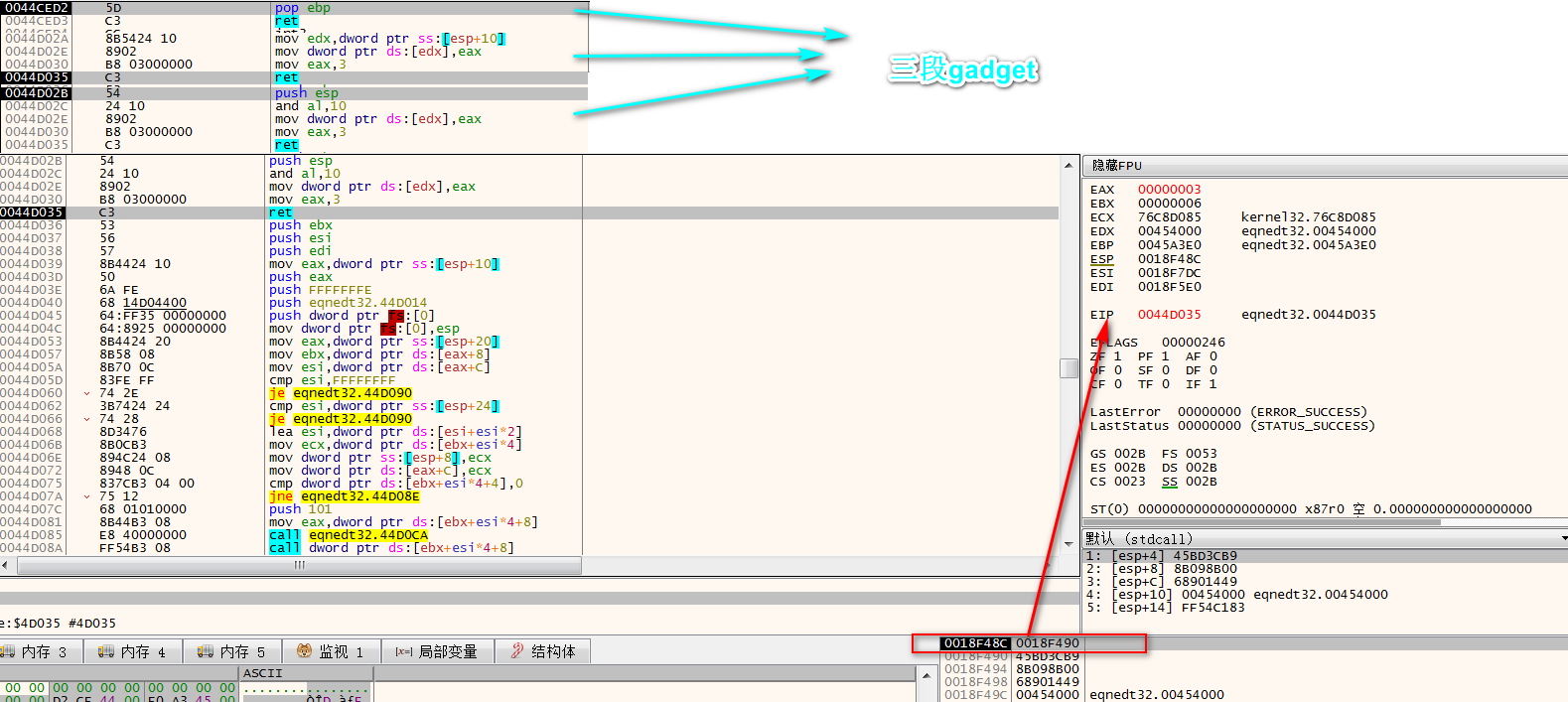Click the memory chip icon on 内存 4
The image size is (1568, 702).
[105, 651]
